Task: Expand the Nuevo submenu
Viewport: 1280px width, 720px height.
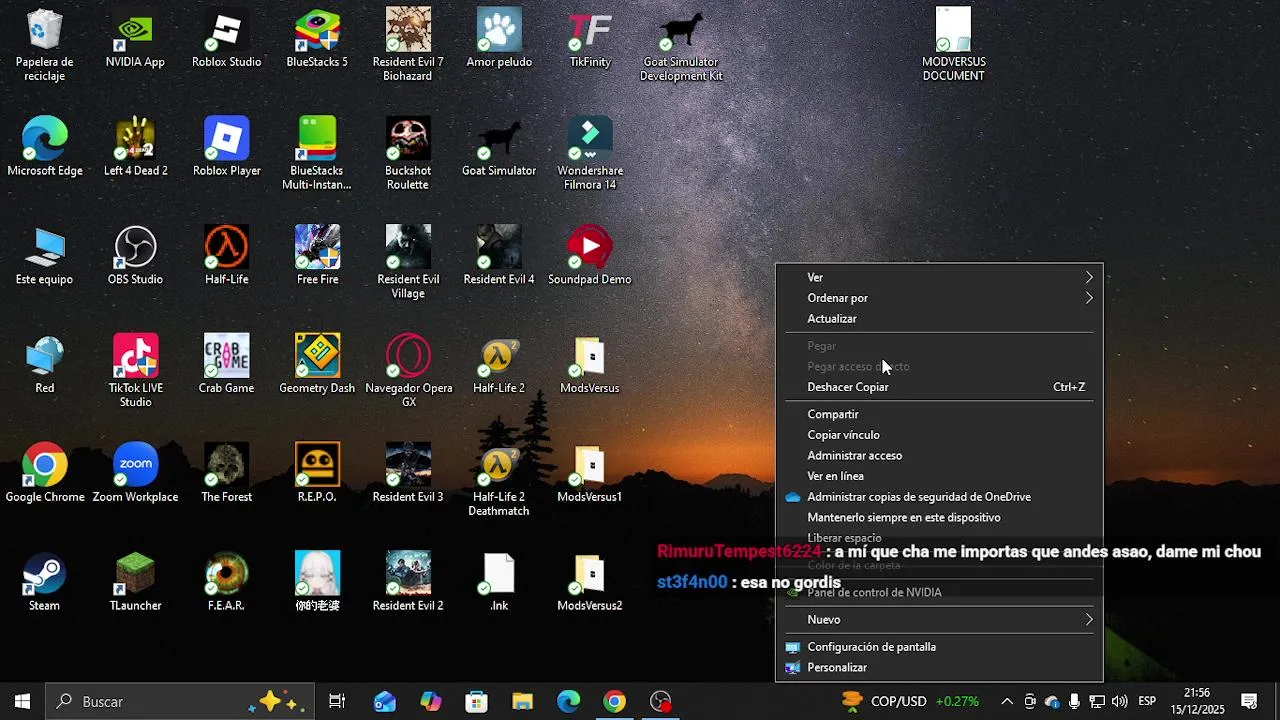Action: point(939,620)
